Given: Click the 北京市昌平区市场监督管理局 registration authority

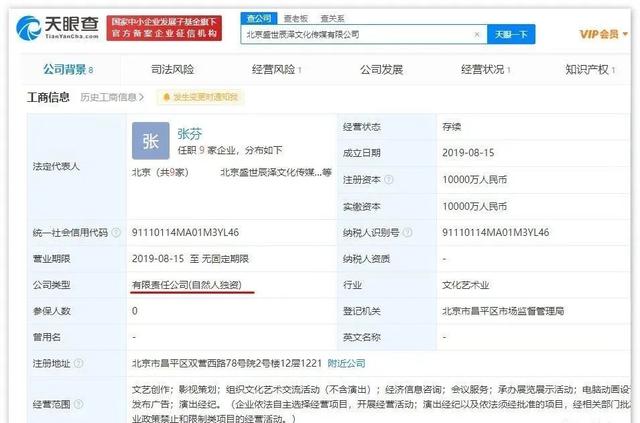Looking at the screenshot, I should point(503,311).
